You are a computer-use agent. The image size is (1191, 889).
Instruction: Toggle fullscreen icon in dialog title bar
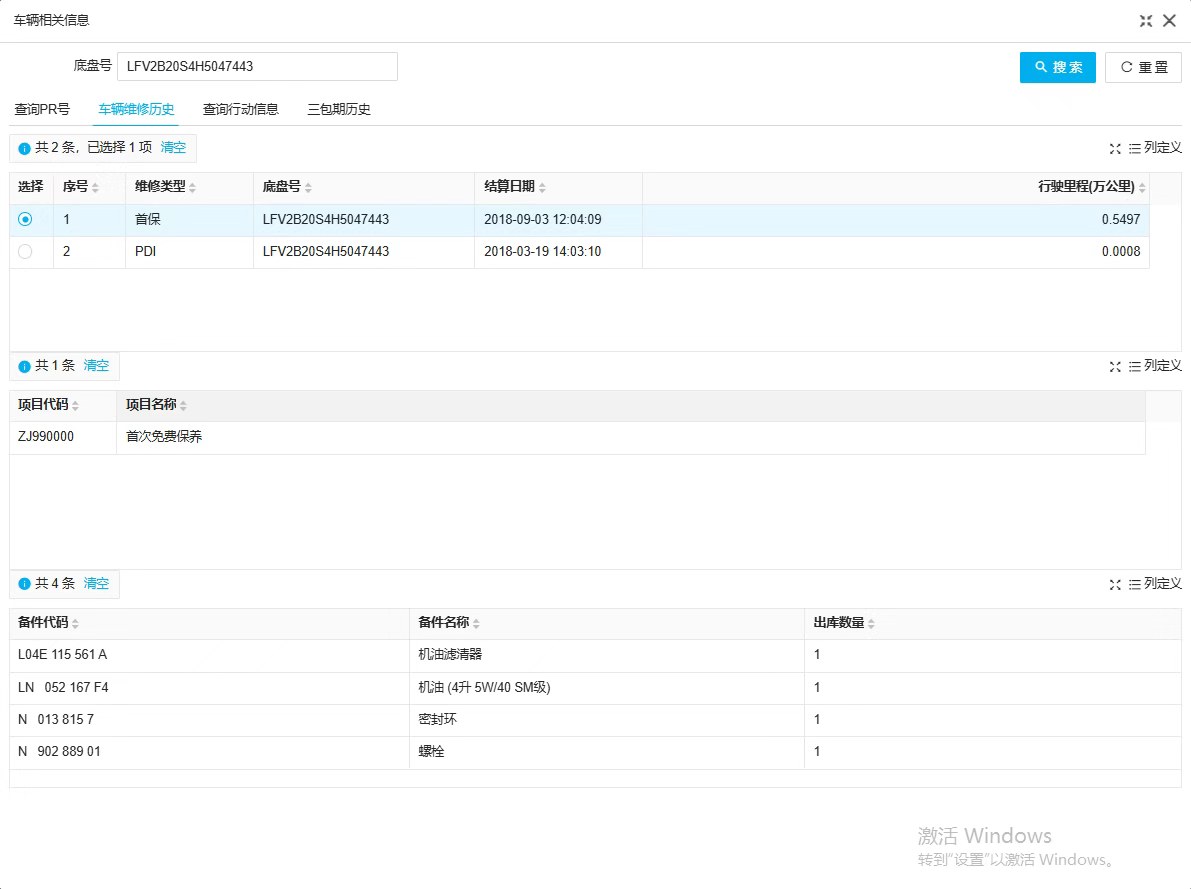[1146, 21]
